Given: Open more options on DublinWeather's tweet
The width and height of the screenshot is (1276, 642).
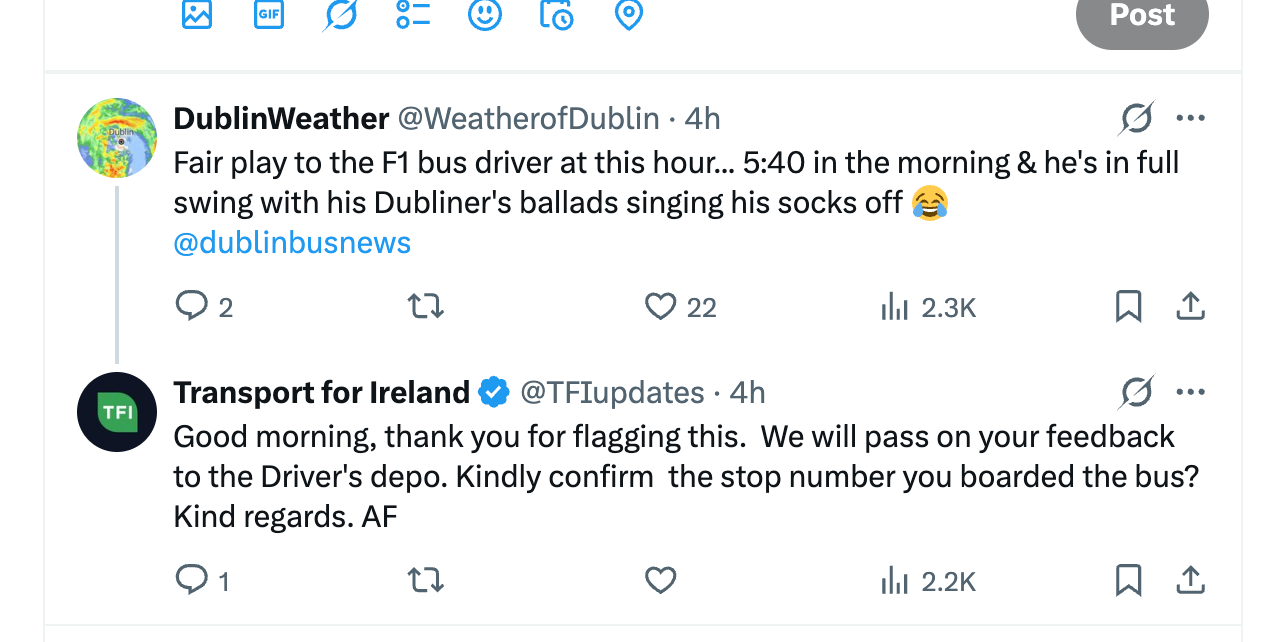Looking at the screenshot, I should pyautogui.click(x=1190, y=119).
